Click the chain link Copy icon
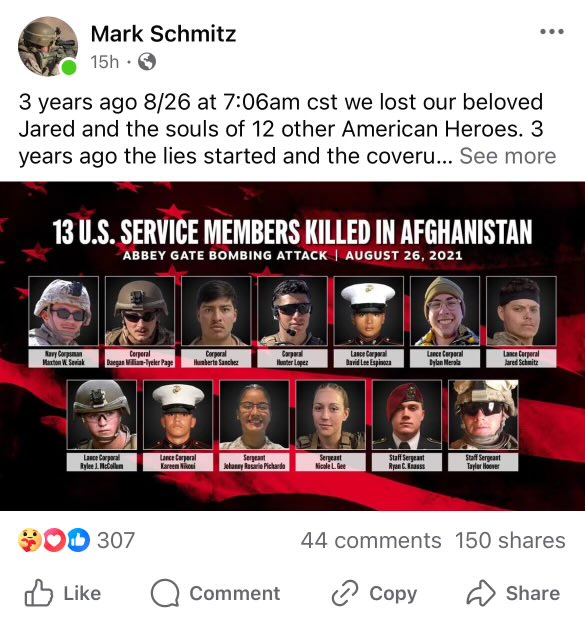This screenshot has width=585, height=617. (x=345, y=593)
